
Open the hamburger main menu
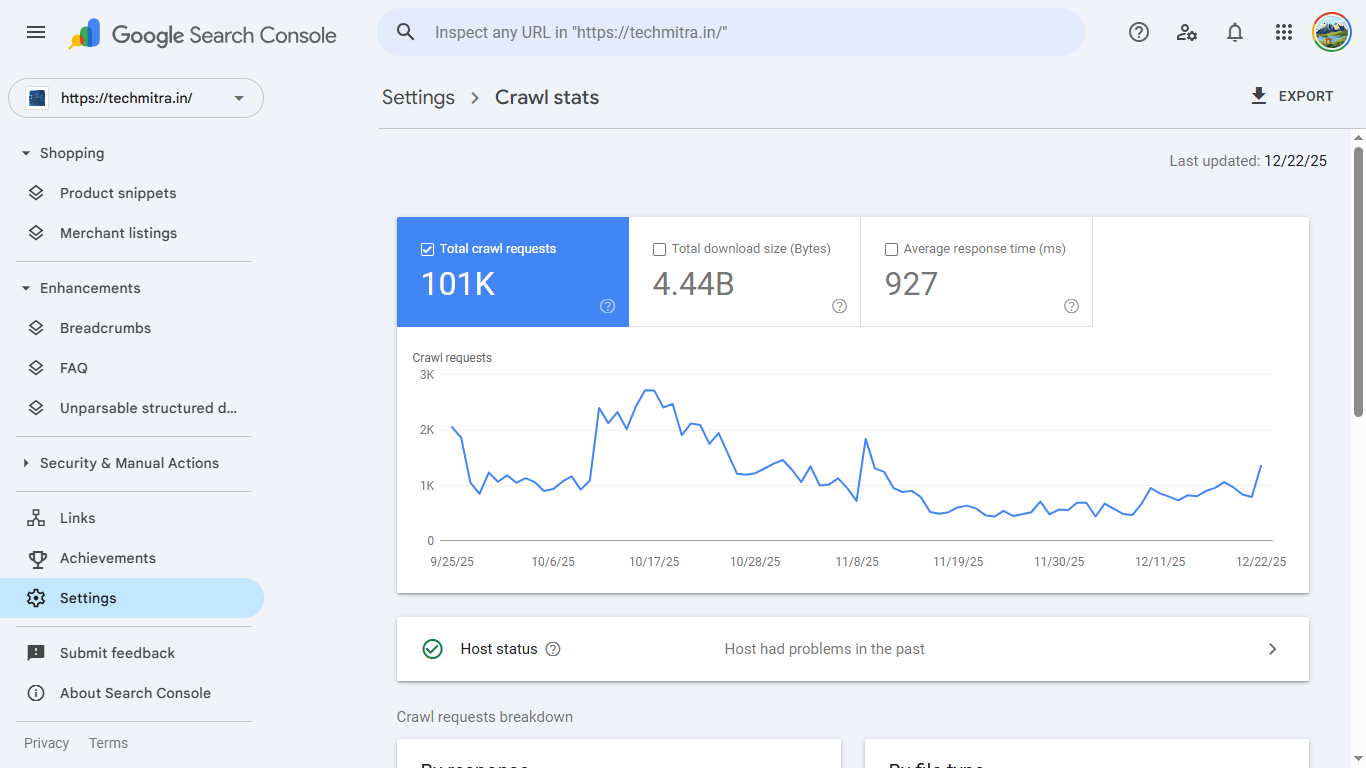(36, 32)
